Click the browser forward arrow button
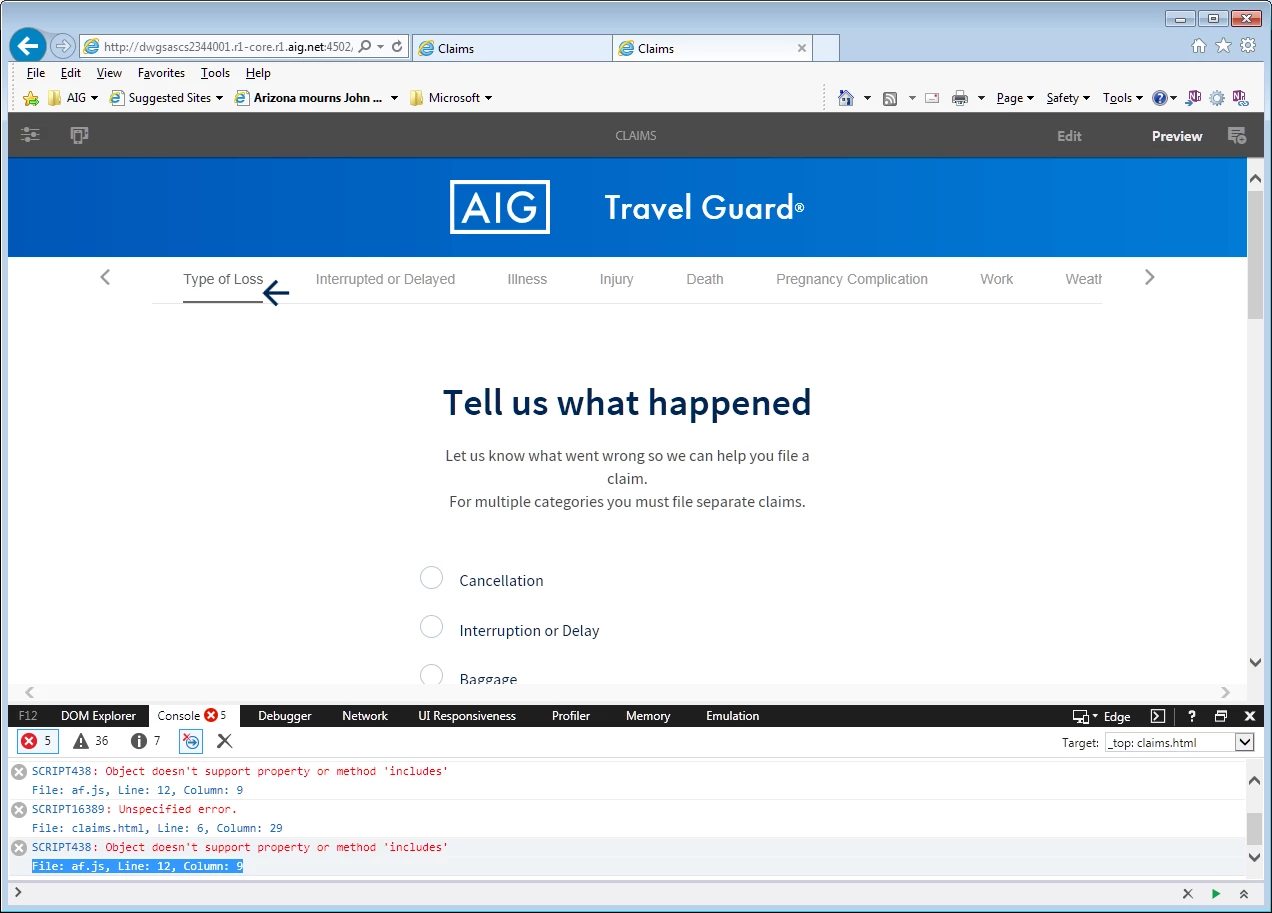 click(62, 46)
